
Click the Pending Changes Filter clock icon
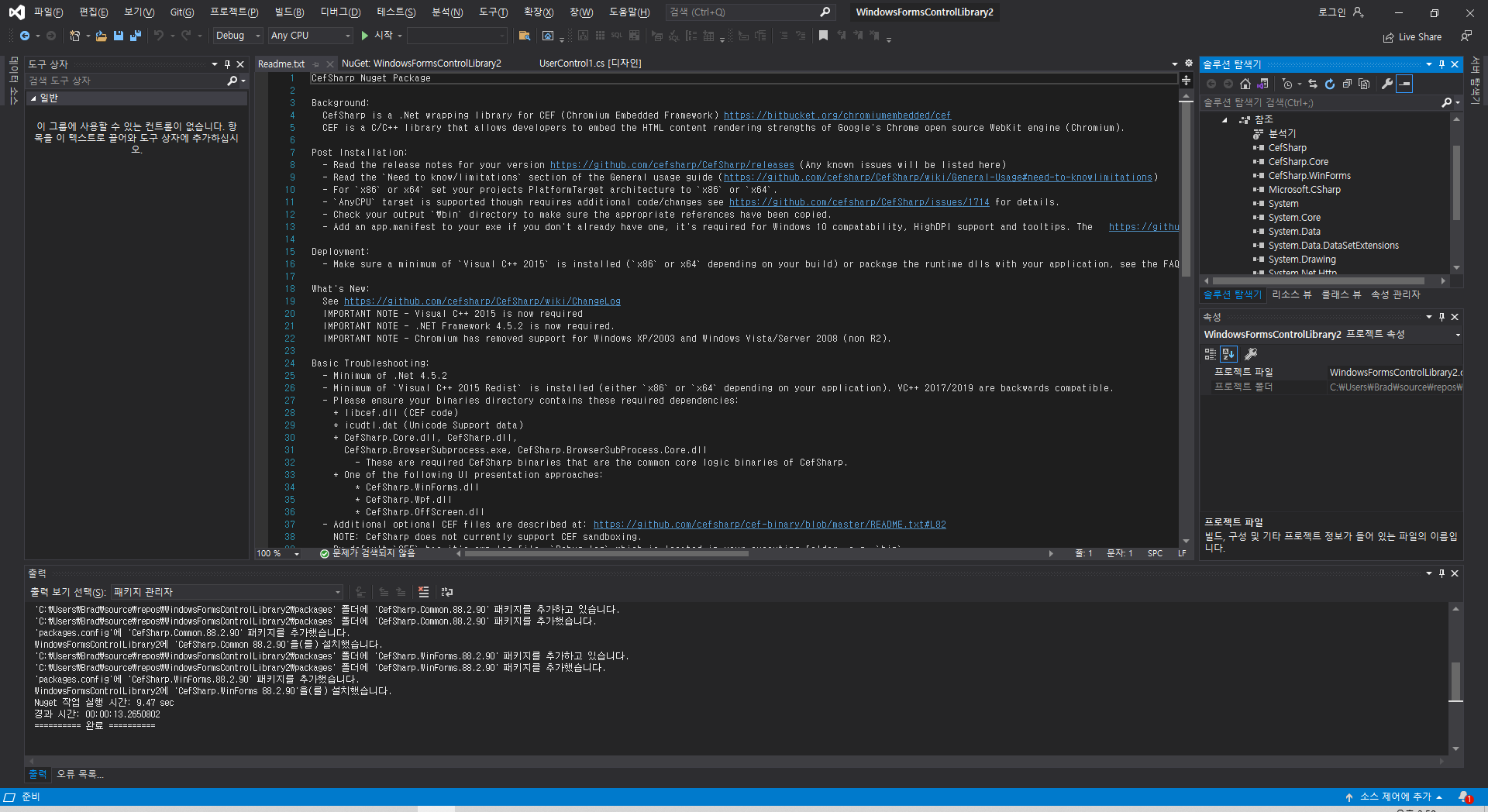[x=1286, y=84]
